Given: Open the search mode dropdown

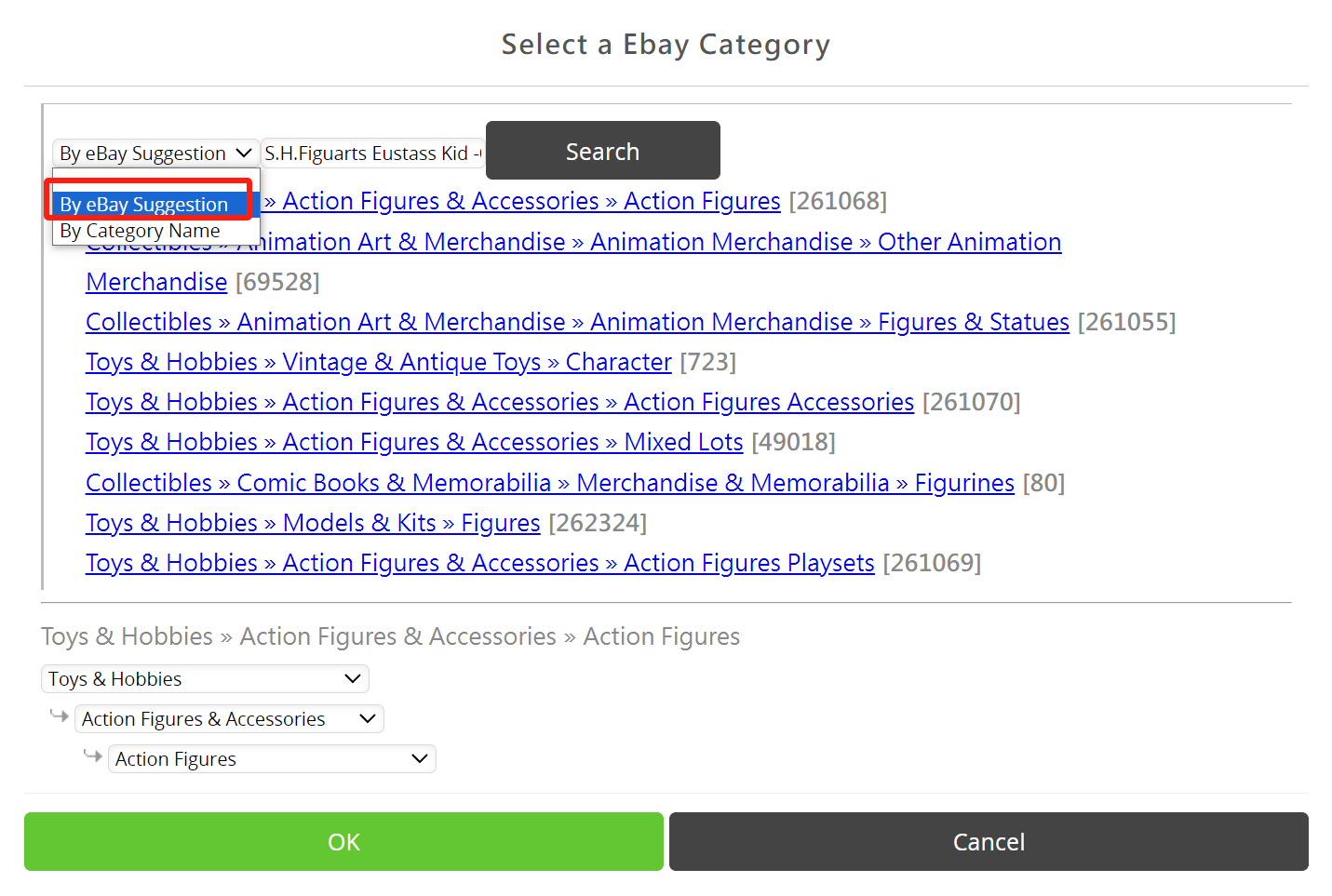Looking at the screenshot, I should (x=155, y=153).
